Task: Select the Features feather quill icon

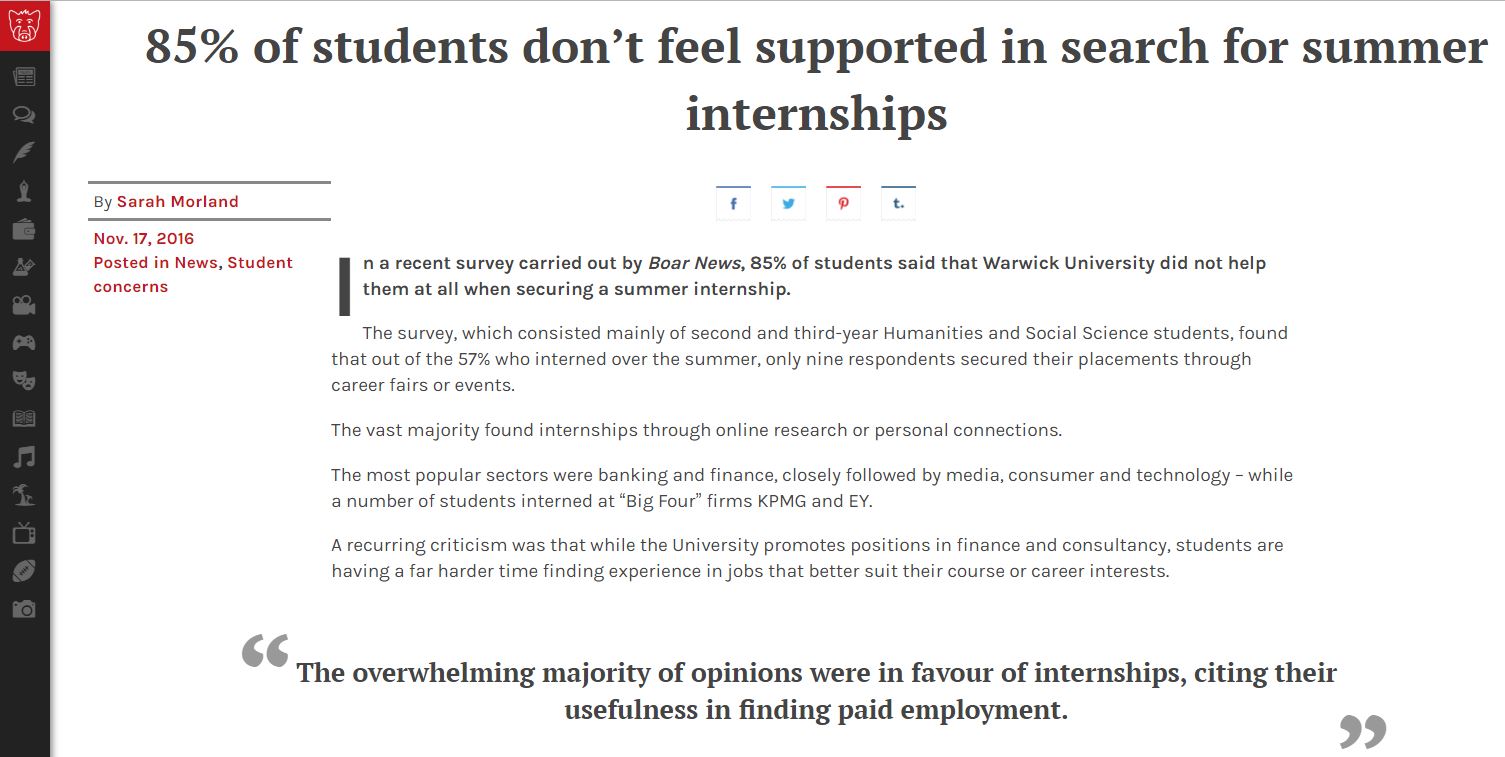Action: pyautogui.click(x=24, y=153)
